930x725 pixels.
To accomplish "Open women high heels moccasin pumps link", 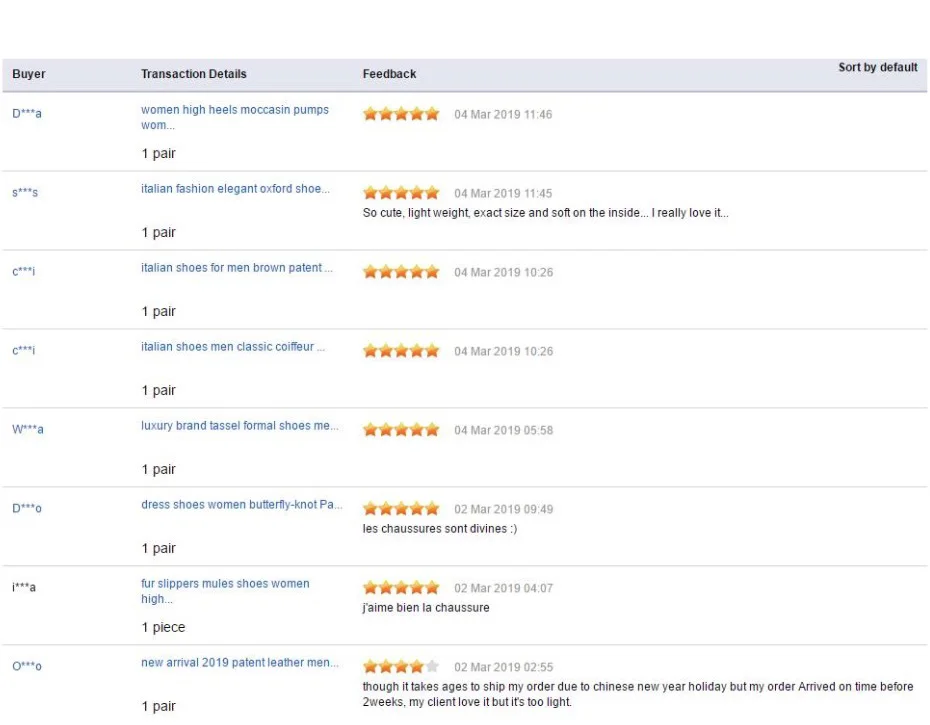I will click(234, 117).
